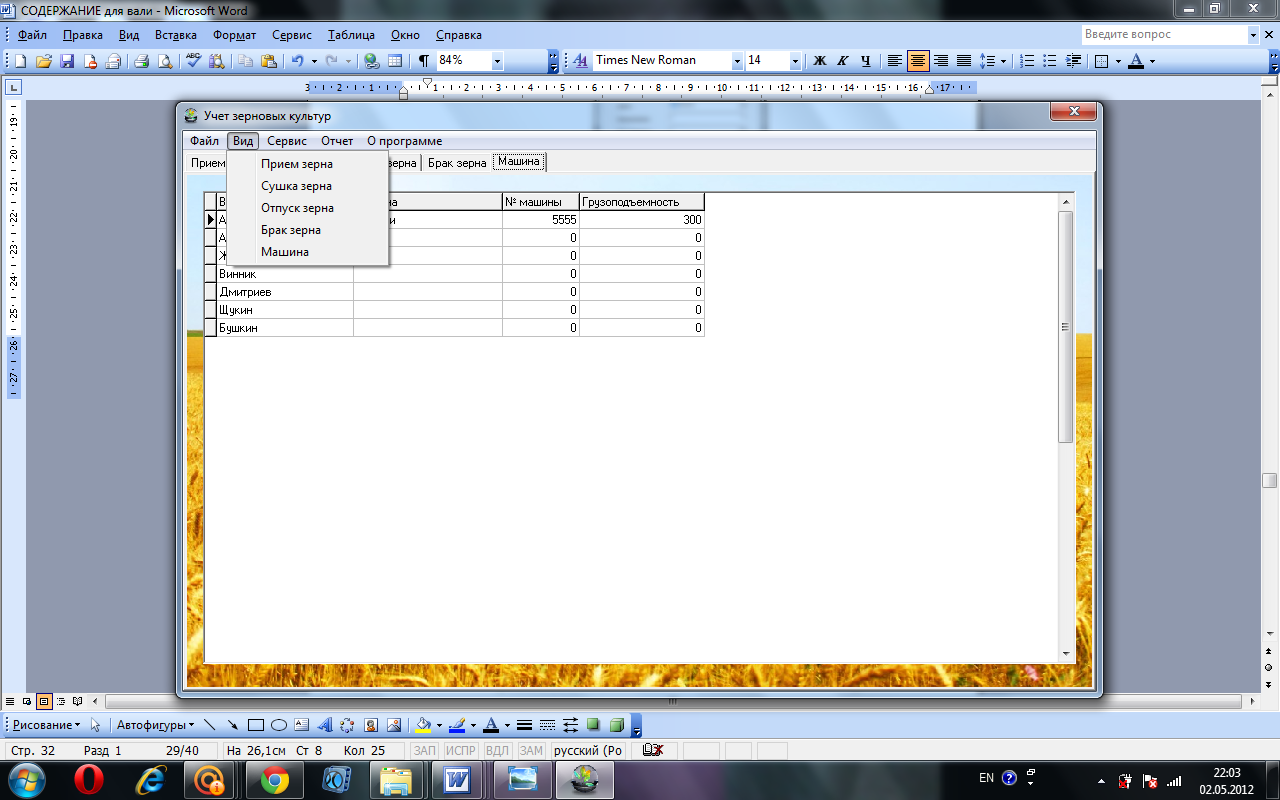The width and height of the screenshot is (1280, 800).
Task: Toggle Italic (К) formatting
Action: tap(843, 61)
